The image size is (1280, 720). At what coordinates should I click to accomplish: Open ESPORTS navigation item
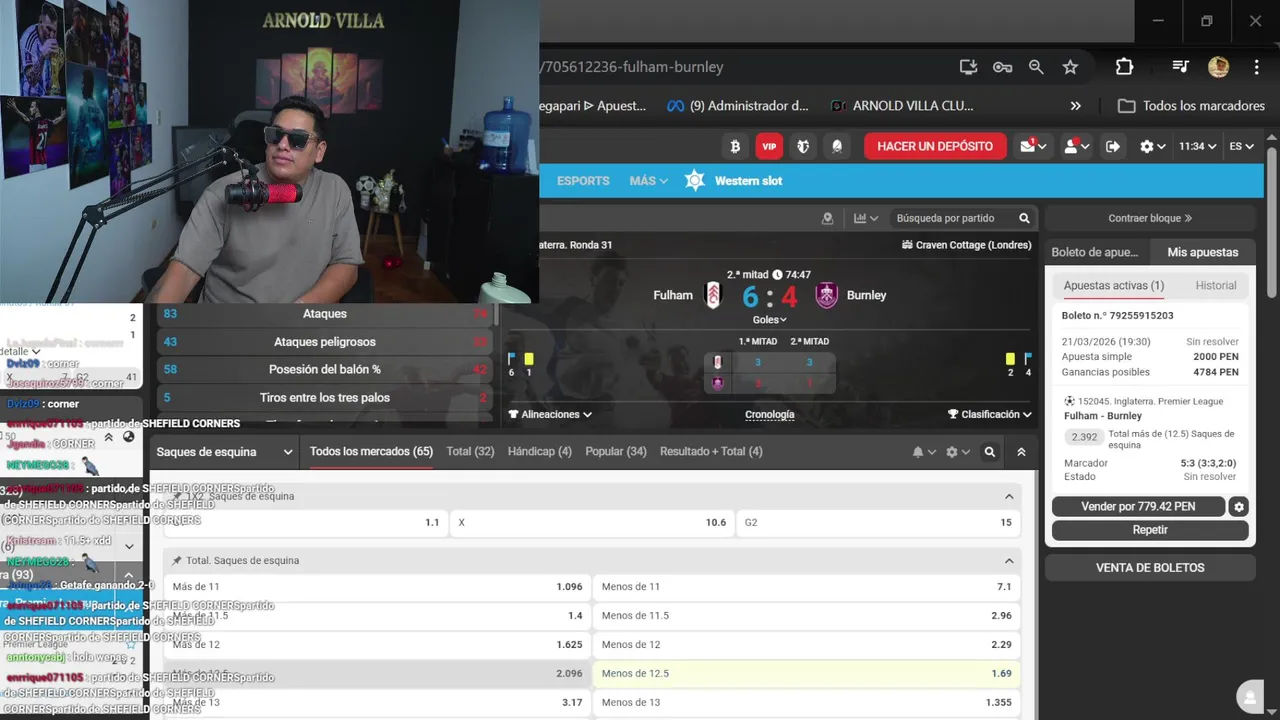tap(583, 181)
